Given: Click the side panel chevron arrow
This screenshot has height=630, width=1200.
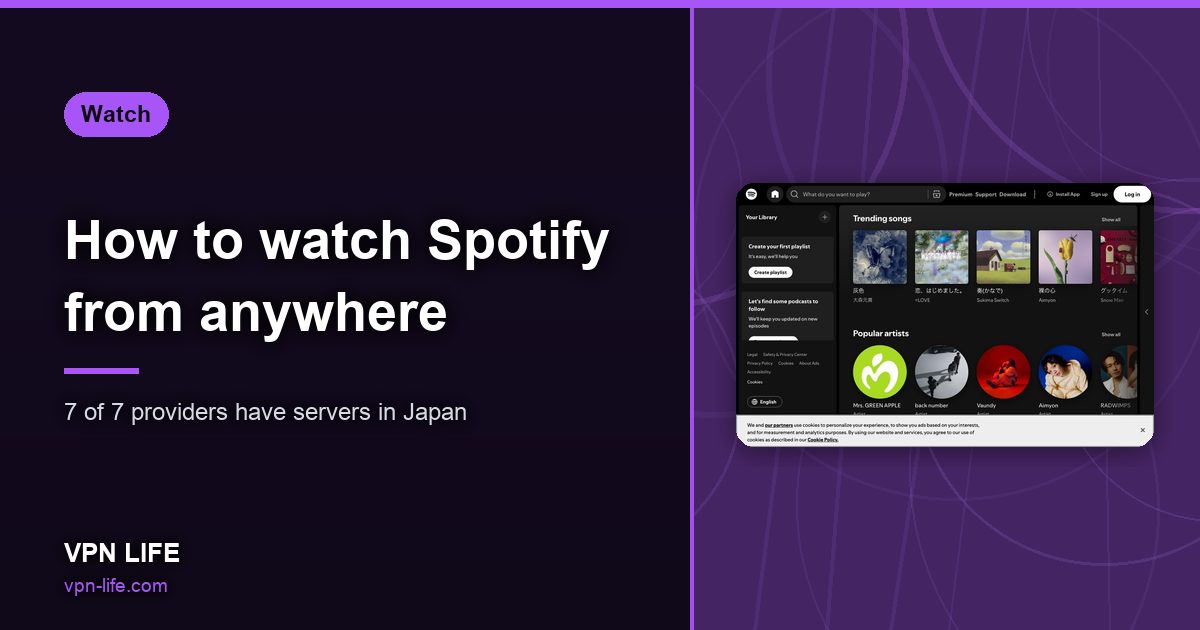Looking at the screenshot, I should click(1147, 312).
